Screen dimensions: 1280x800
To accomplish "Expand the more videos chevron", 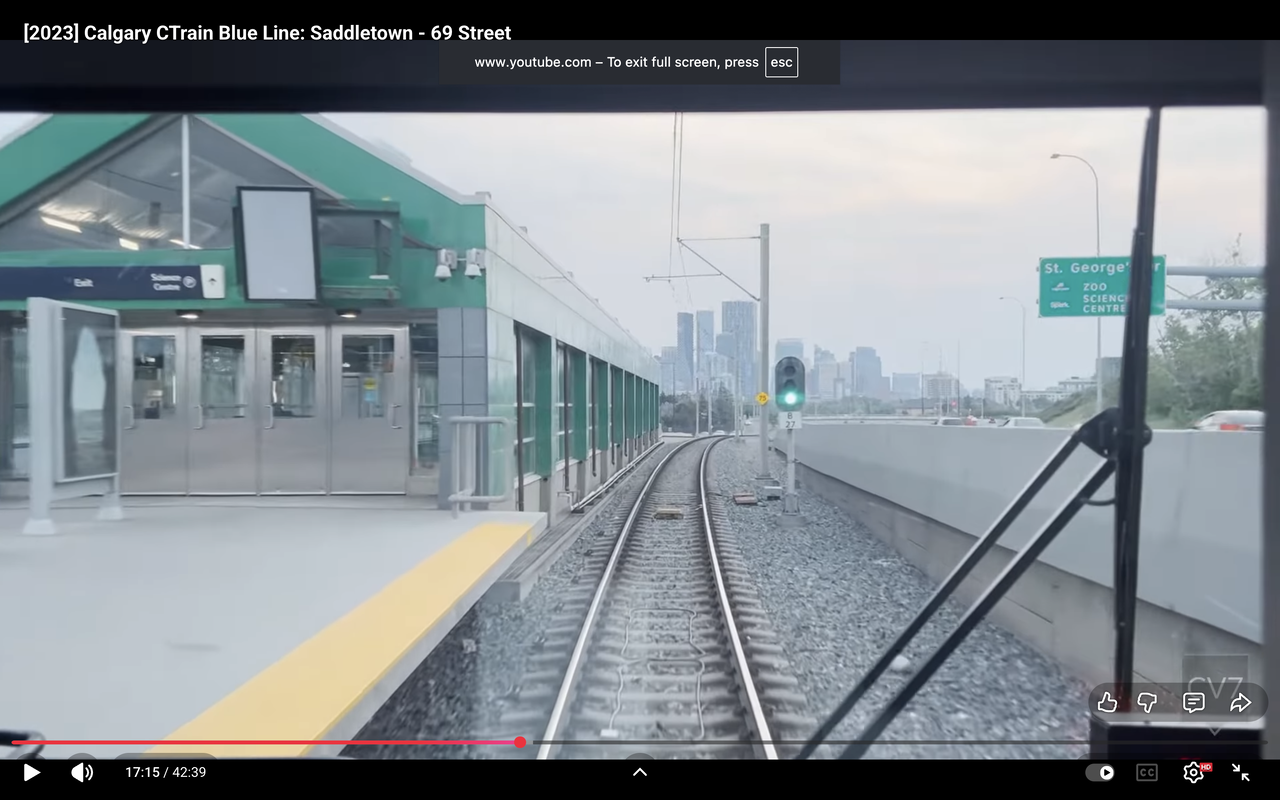I will click(640, 771).
